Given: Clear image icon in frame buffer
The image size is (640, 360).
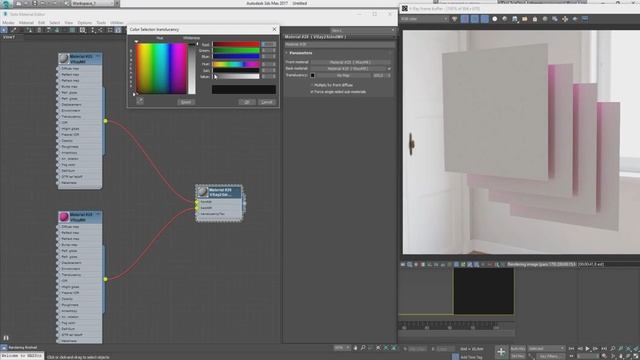Looking at the screenshot, I should (x=535, y=19).
